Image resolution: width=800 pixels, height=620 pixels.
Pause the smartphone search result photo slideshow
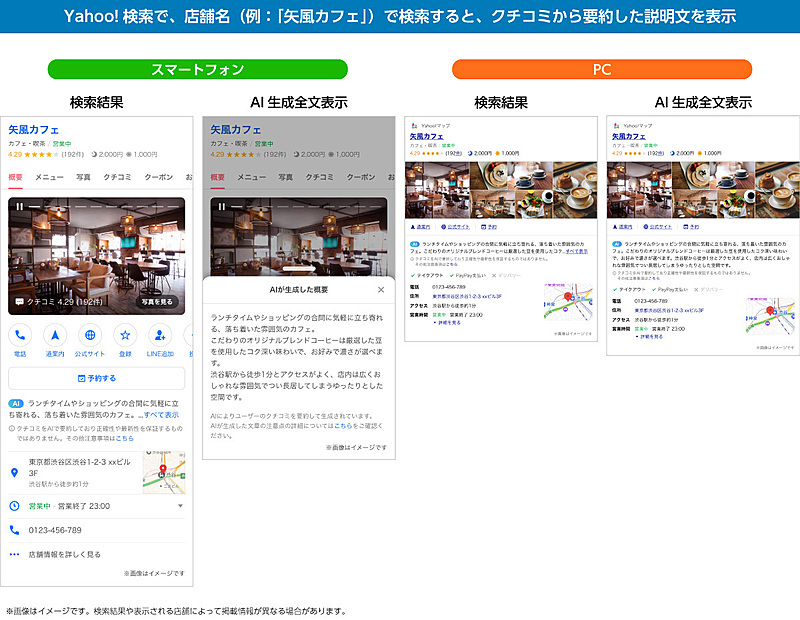[20, 207]
